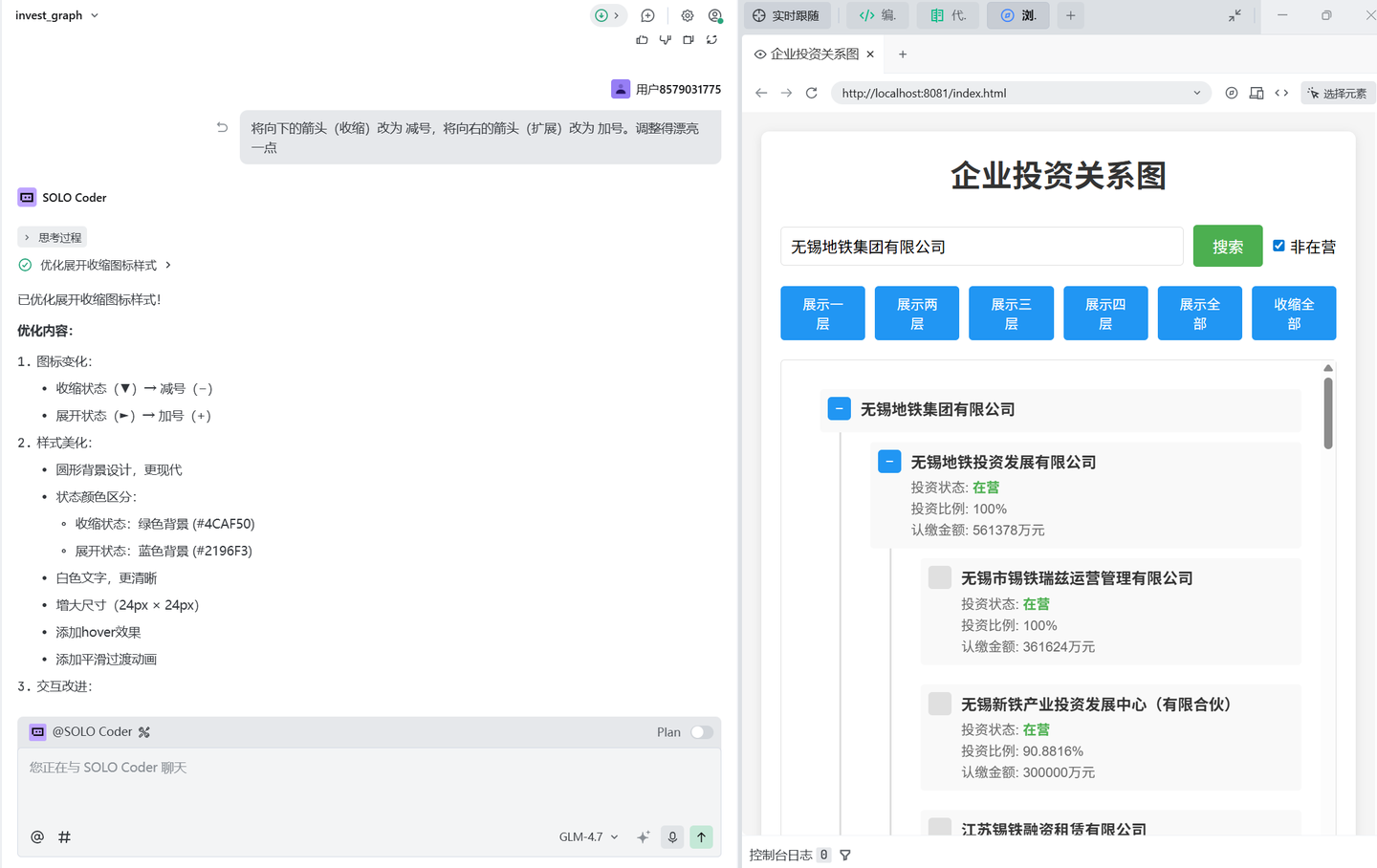Image resolution: width=1377 pixels, height=868 pixels.
Task: Click the @ mention icon in chat box
Action: [37, 836]
